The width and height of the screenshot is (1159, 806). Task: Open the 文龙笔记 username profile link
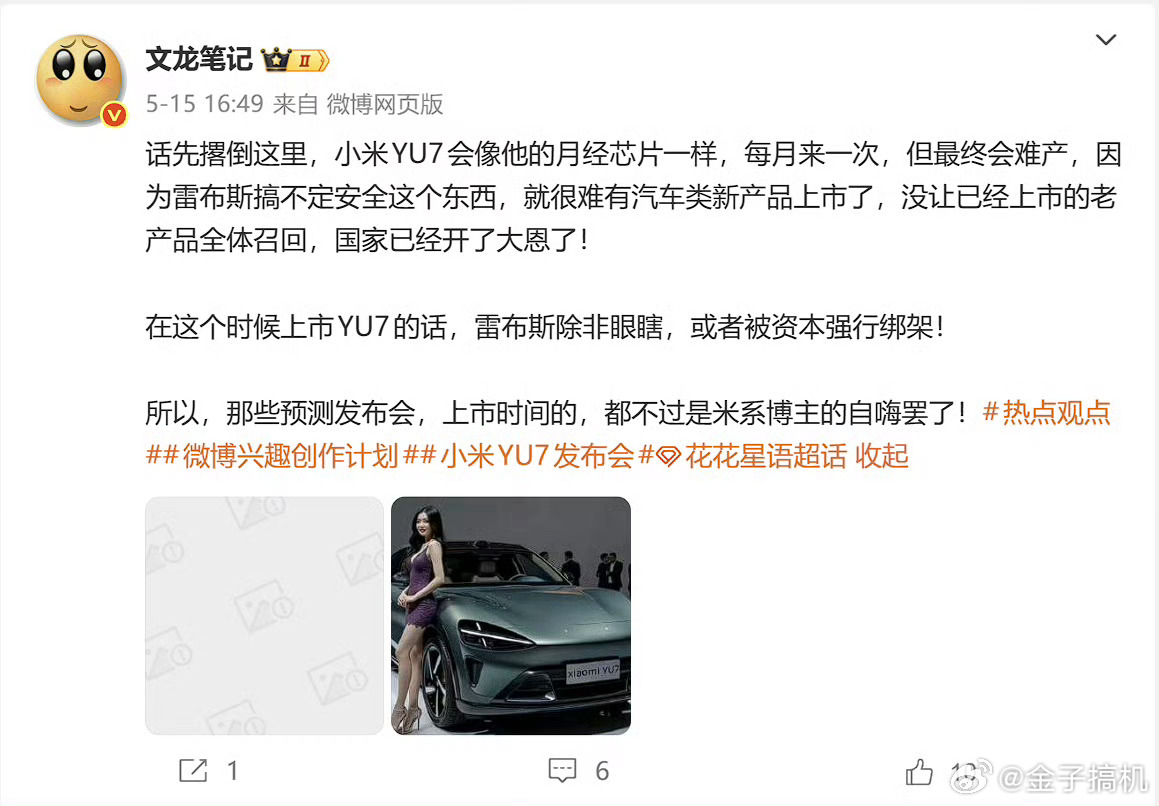[x=200, y=59]
